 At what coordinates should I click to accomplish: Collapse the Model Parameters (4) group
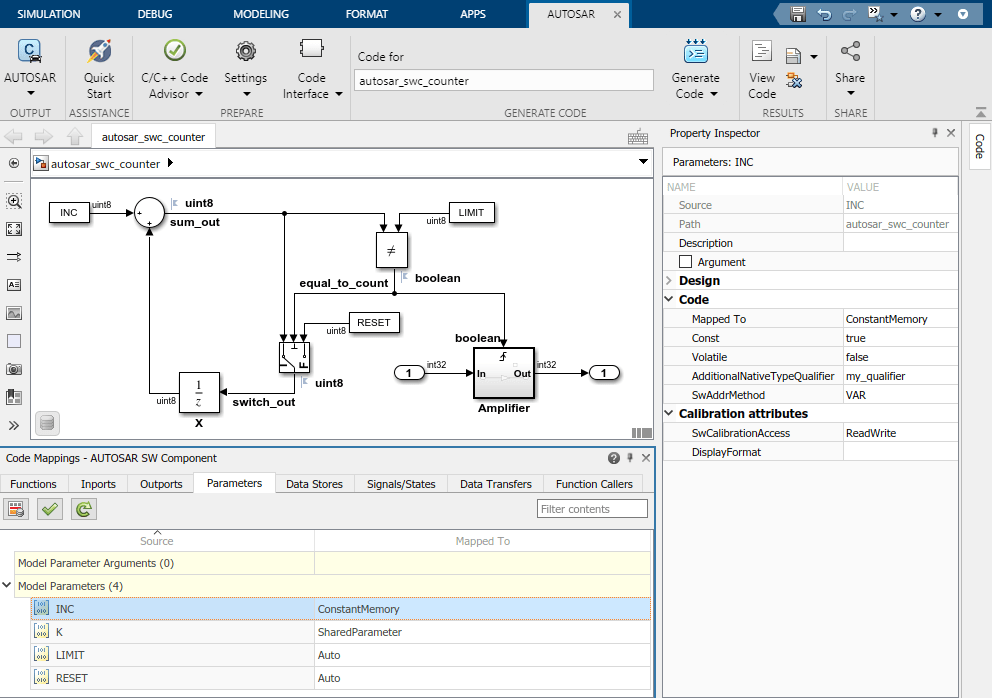click(x=8, y=586)
